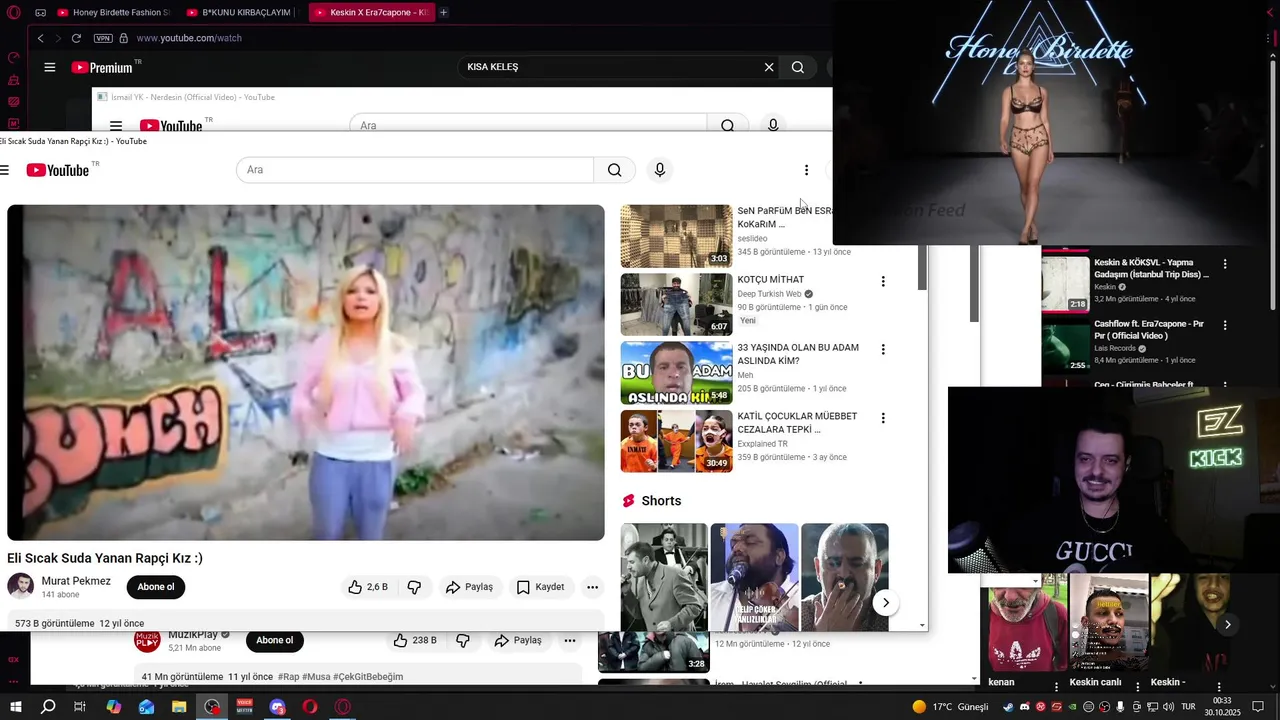Screen dimensions: 1280x720
Task: Open File Explorer from the taskbar
Action: [179, 707]
